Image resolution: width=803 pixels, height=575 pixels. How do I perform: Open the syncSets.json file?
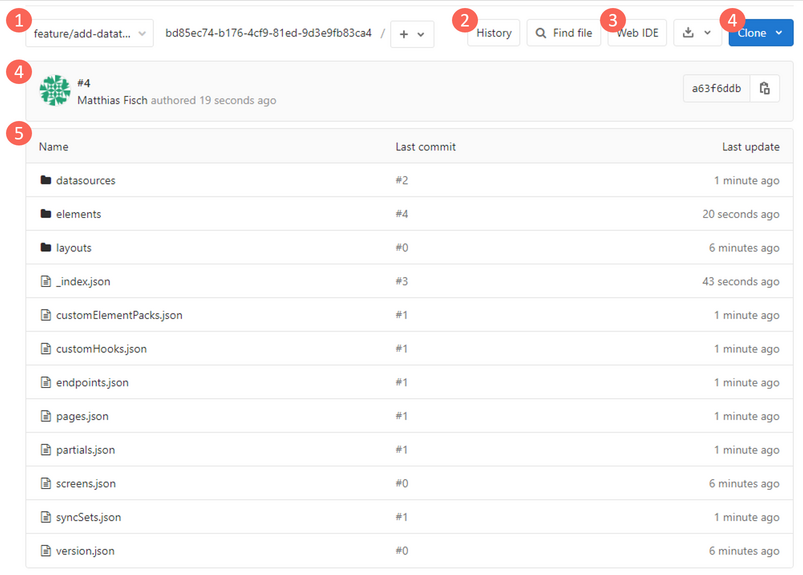tap(89, 517)
